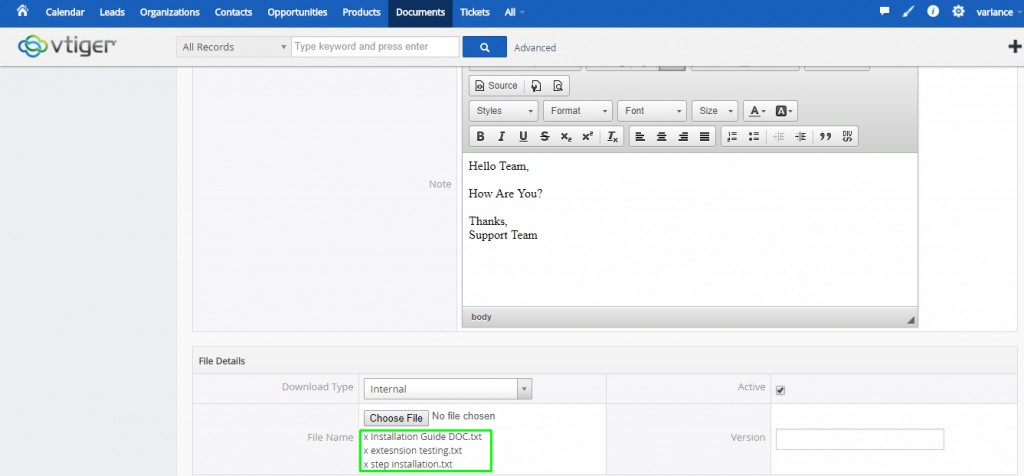This screenshot has width=1024, height=476.
Task: Open the Calendar module
Action: [65, 12]
